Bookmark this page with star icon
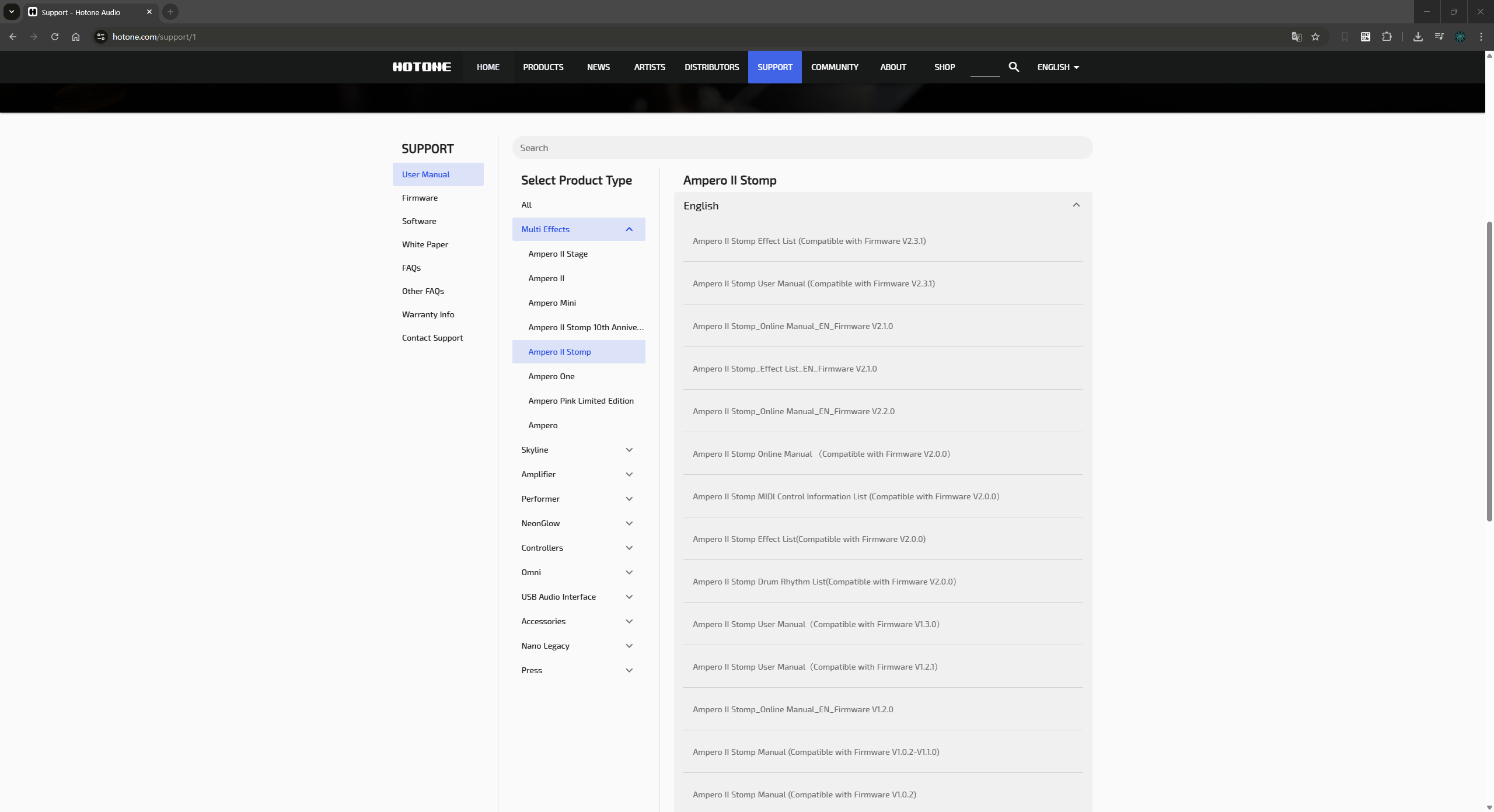Viewport: 1494px width, 812px height. 1315,37
